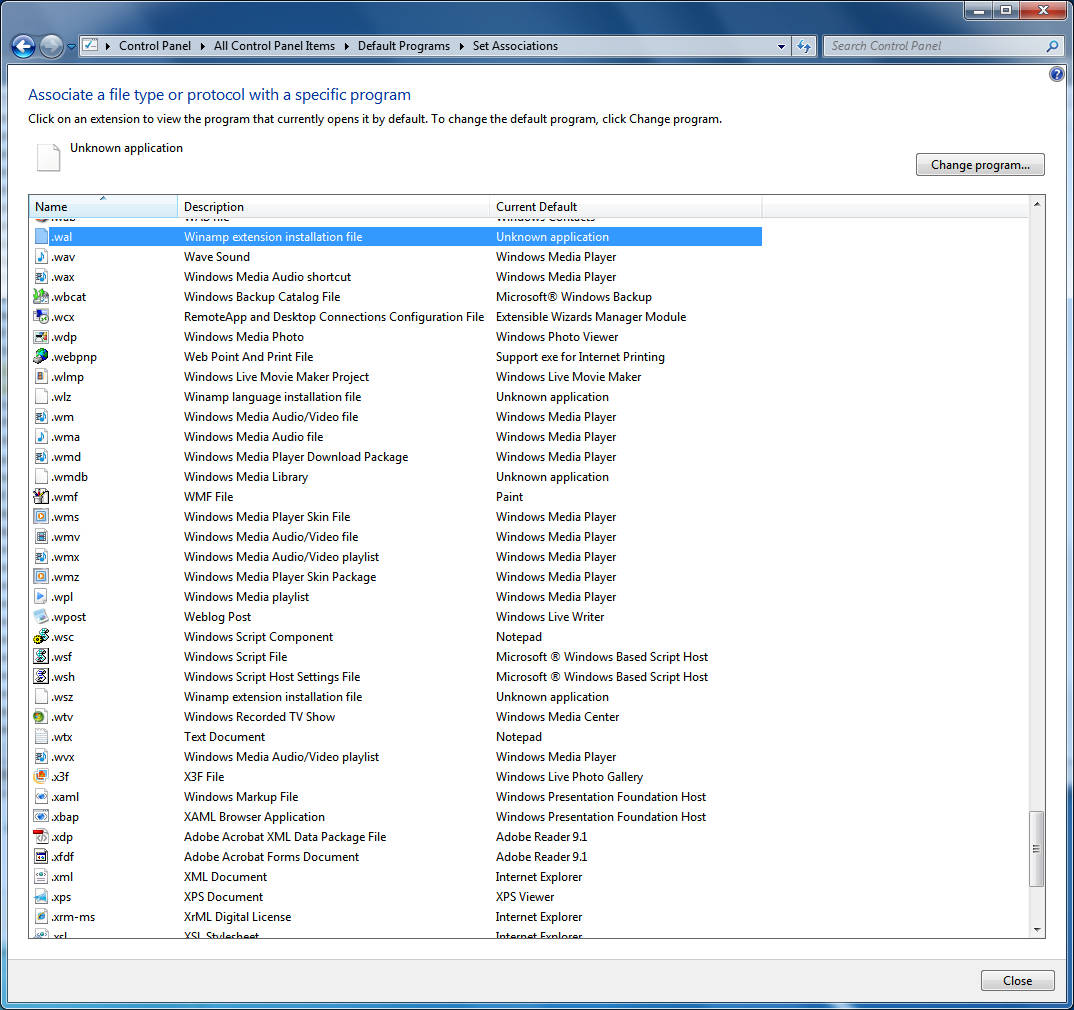Click the .wtv Media Center icon

40,717
